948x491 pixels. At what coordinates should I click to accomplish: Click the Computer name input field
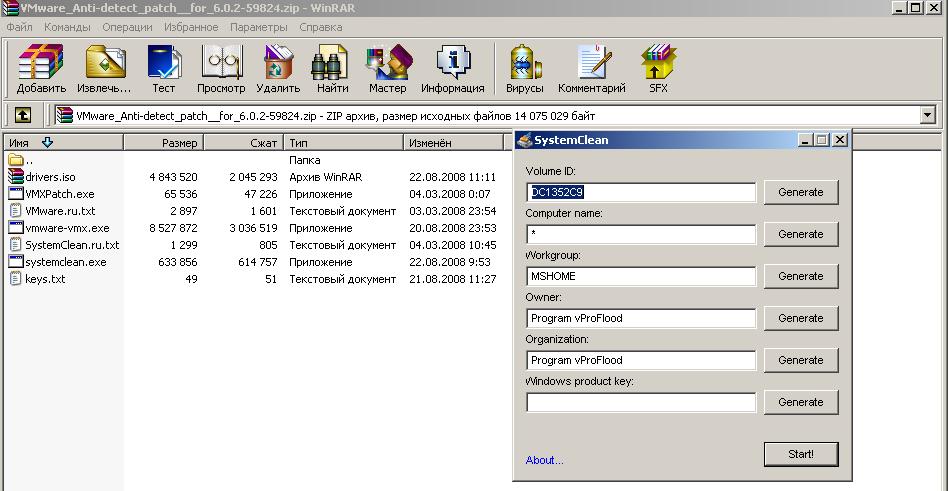641,234
